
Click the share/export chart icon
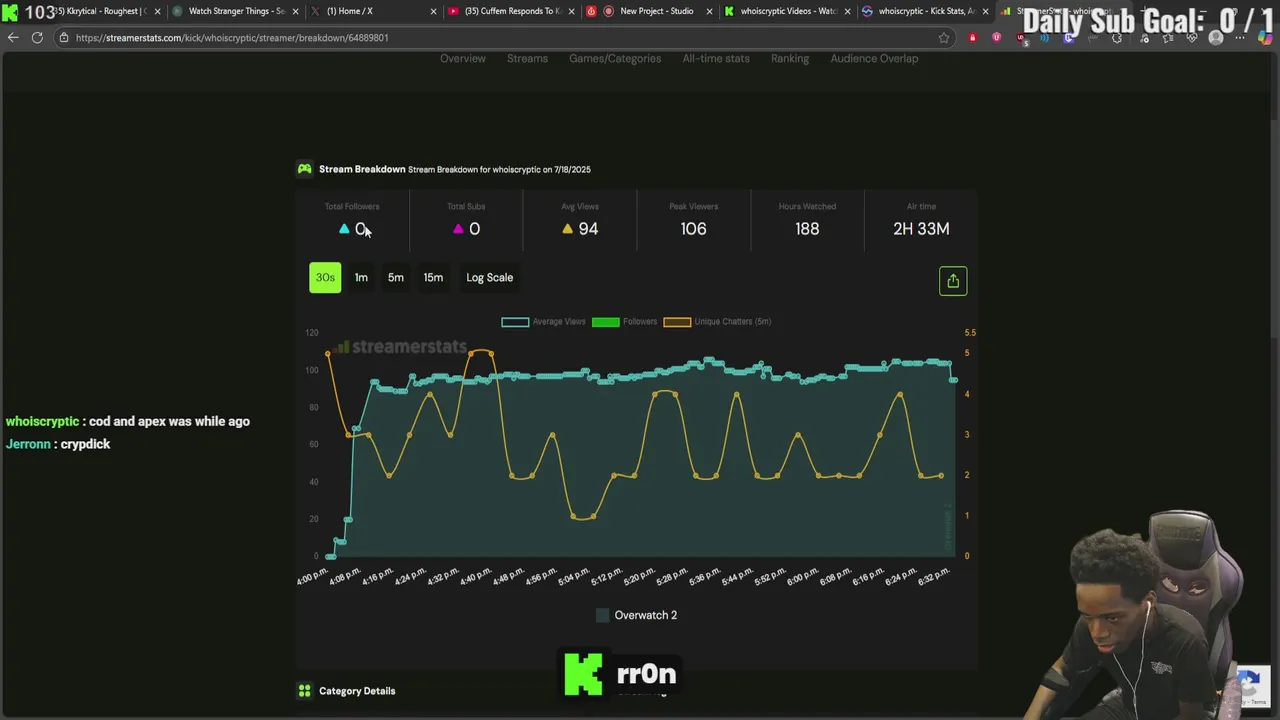pyautogui.click(x=953, y=281)
